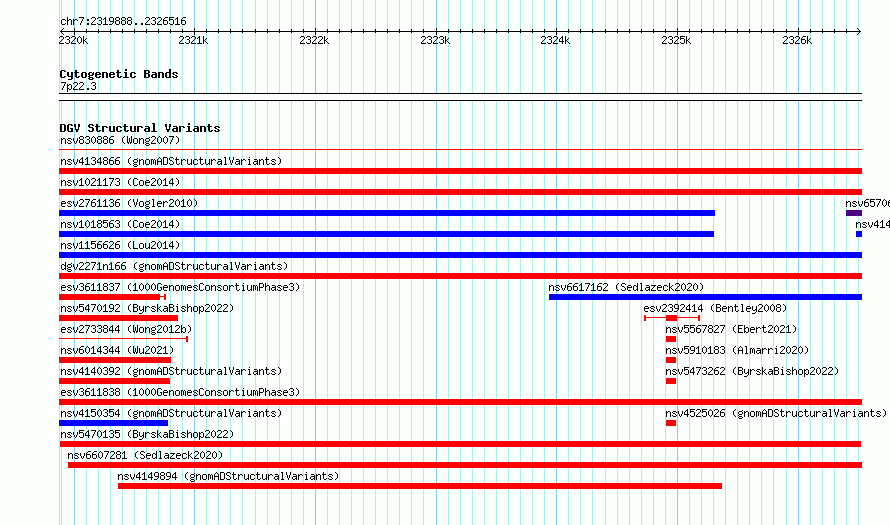The width and height of the screenshot is (890, 525).
Task: Open the nsv4525026 (gnomADStructuralVariants) label
Action: click(776, 413)
